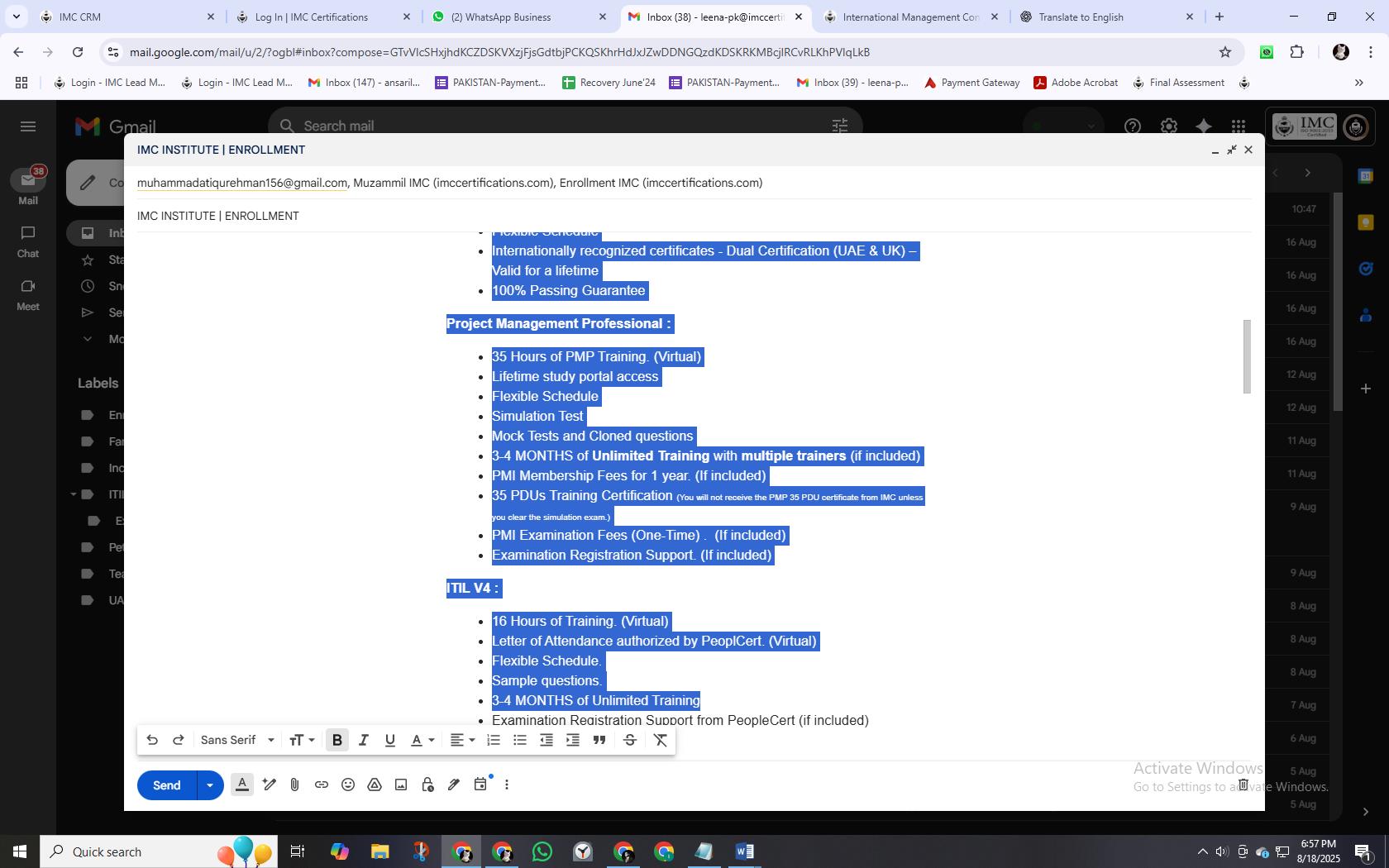Click indent more icon
The image size is (1389, 868).
(573, 740)
